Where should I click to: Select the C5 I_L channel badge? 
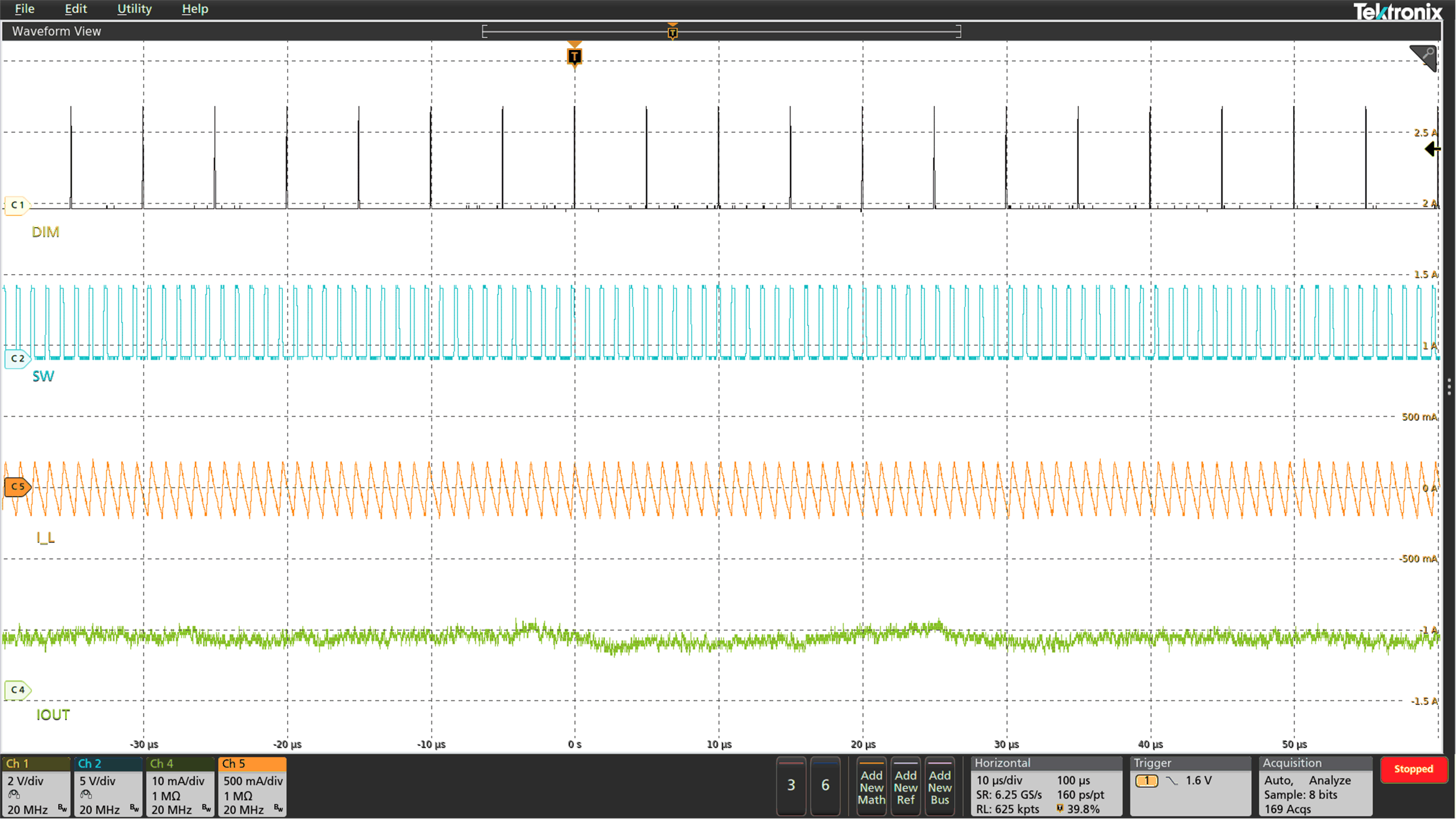tap(16, 488)
